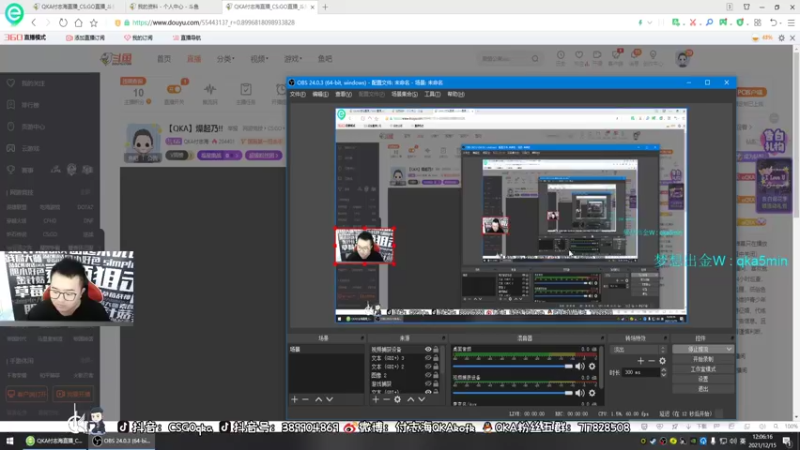Open desktop audio settings gear in mixer
This screenshot has width=800, height=450.
click(x=592, y=366)
